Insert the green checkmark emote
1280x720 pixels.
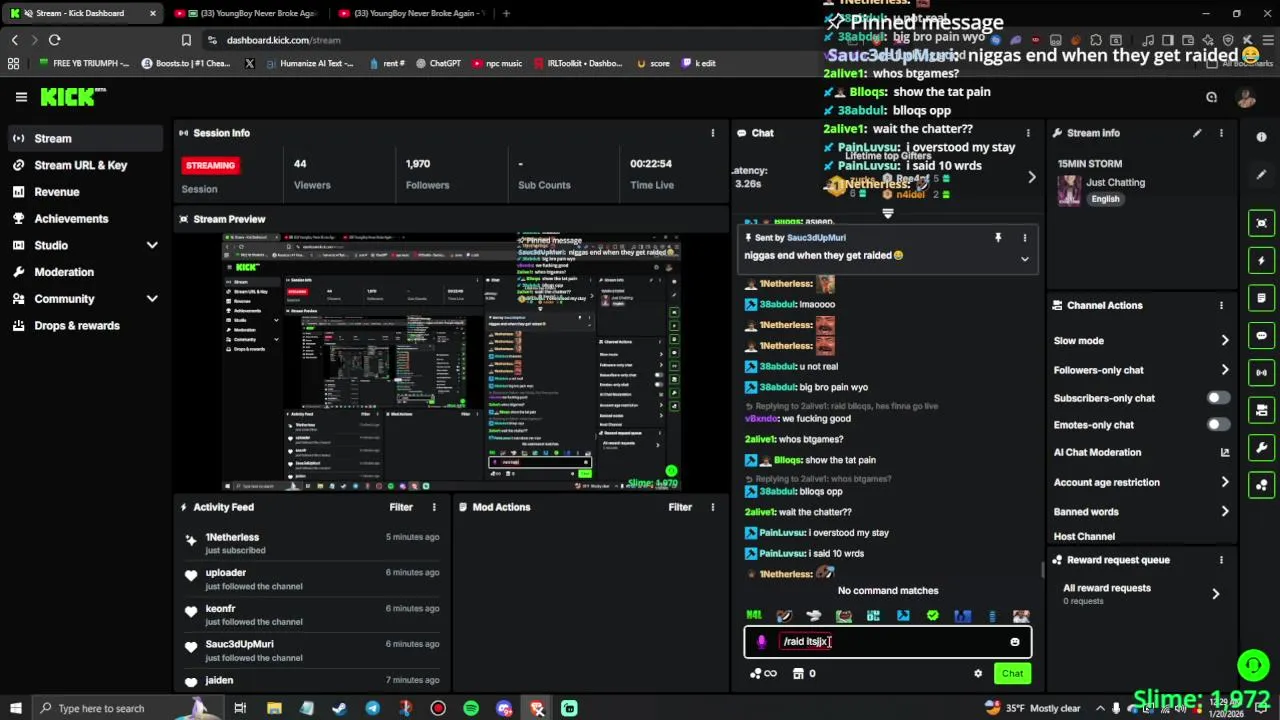[933, 616]
